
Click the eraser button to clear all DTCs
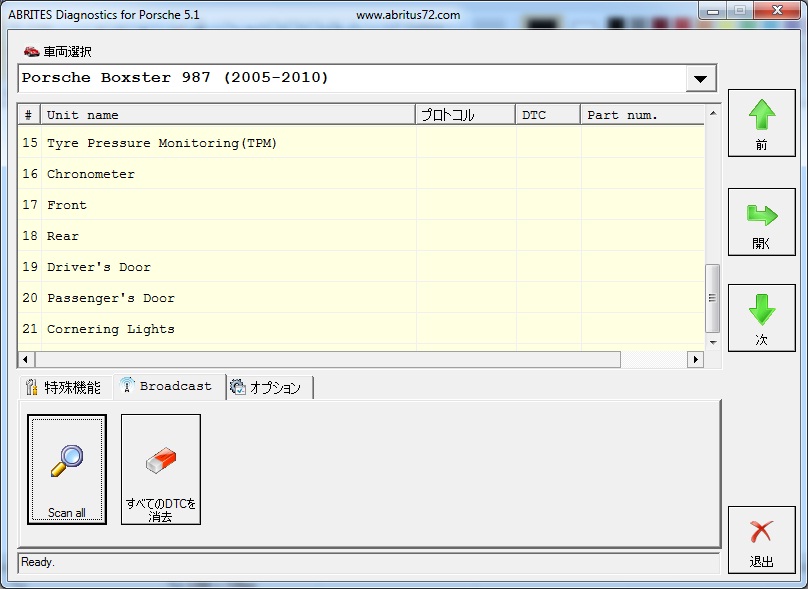161,469
